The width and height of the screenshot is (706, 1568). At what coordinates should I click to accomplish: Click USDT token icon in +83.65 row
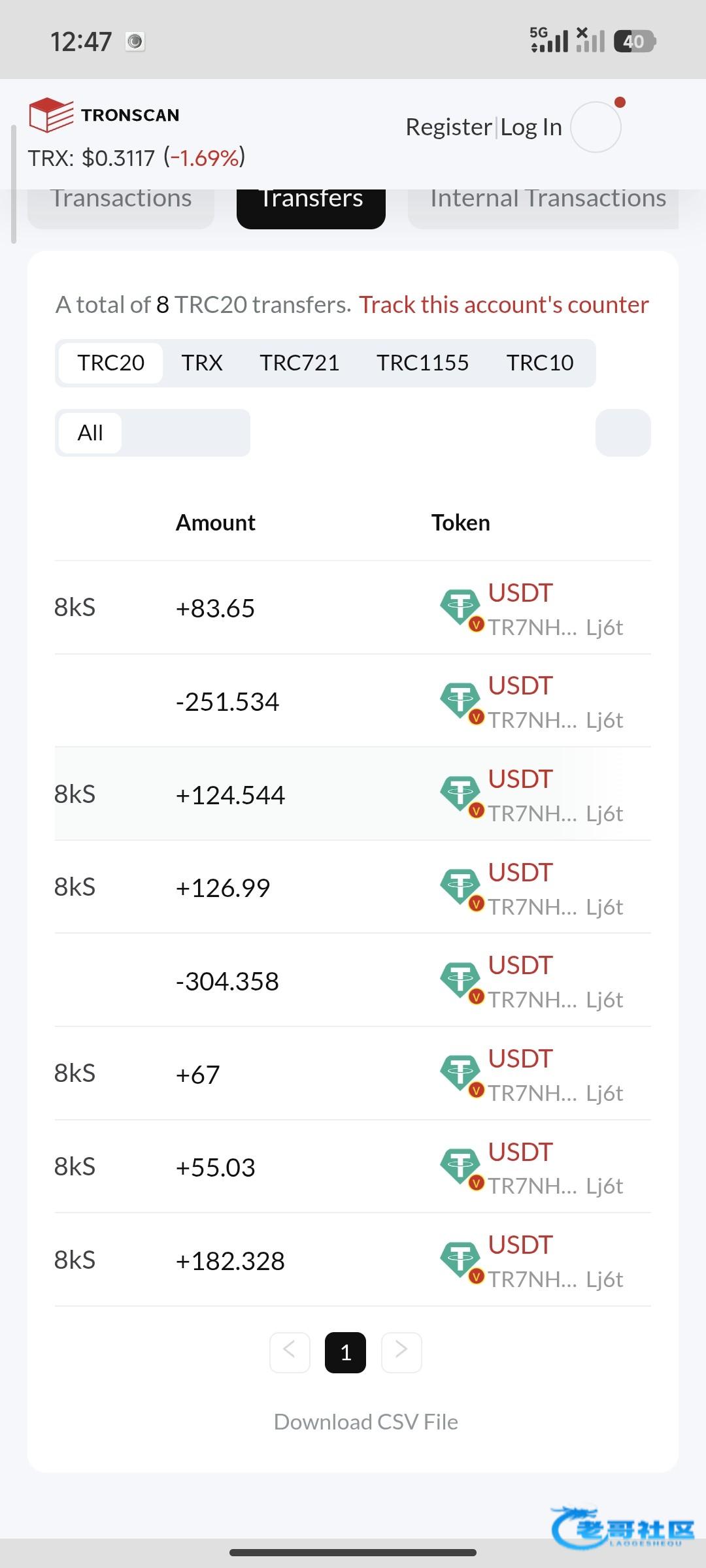(x=460, y=606)
